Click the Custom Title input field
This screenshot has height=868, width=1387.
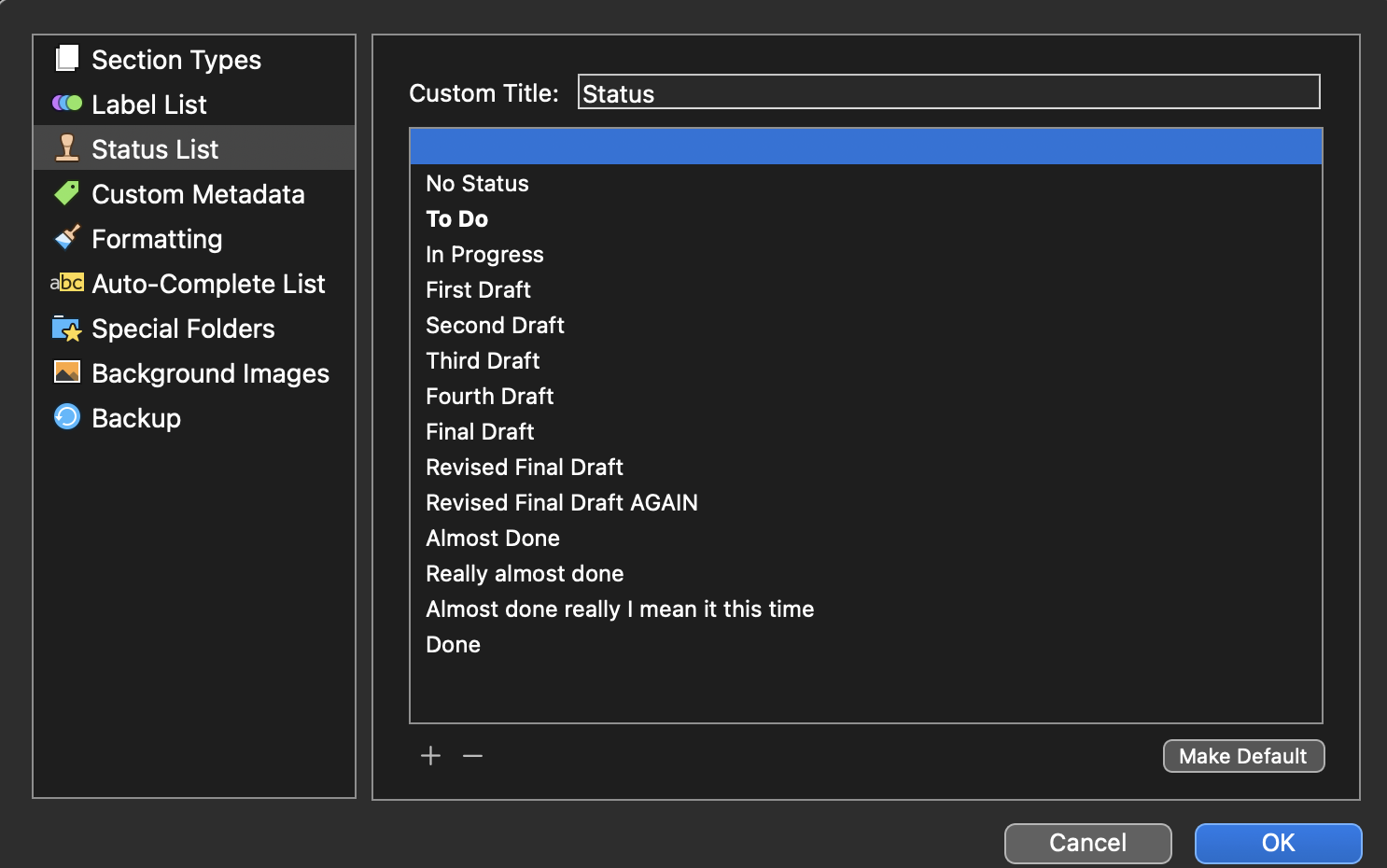tap(948, 92)
